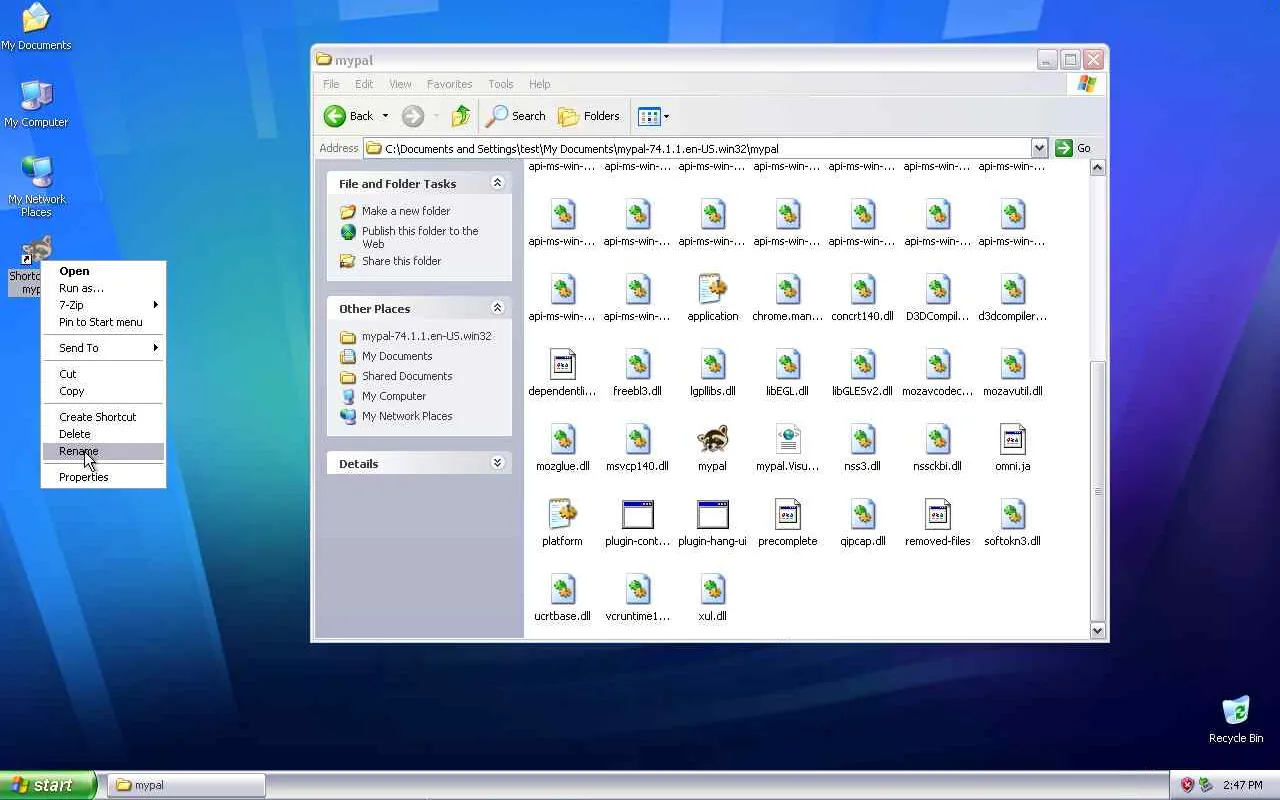This screenshot has width=1280, height=800.
Task: Select the mozavutil.dll file icon
Action: [1012, 365]
